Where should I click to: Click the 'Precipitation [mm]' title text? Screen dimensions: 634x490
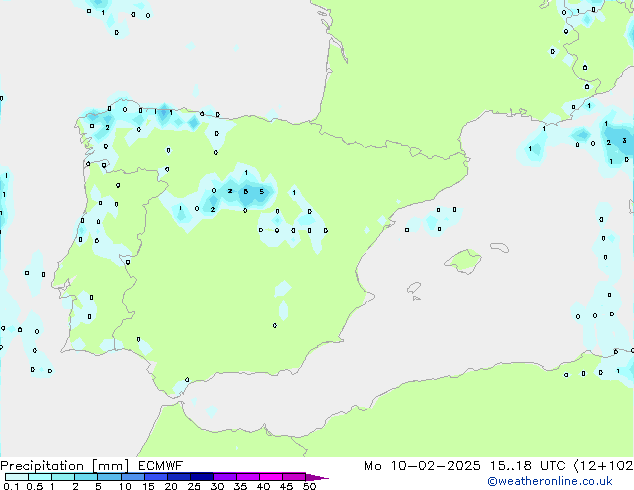65,466
